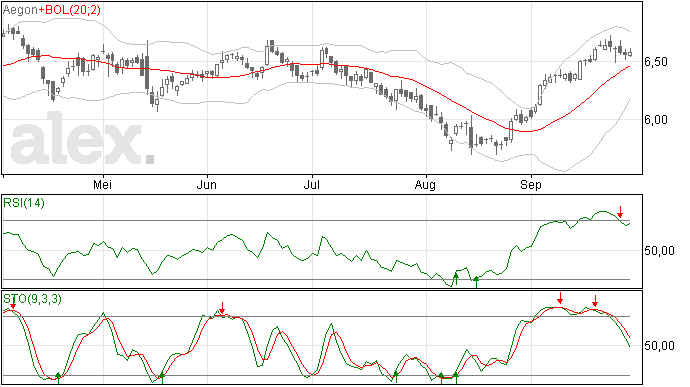Click the 6,00 price axis value

(656, 120)
